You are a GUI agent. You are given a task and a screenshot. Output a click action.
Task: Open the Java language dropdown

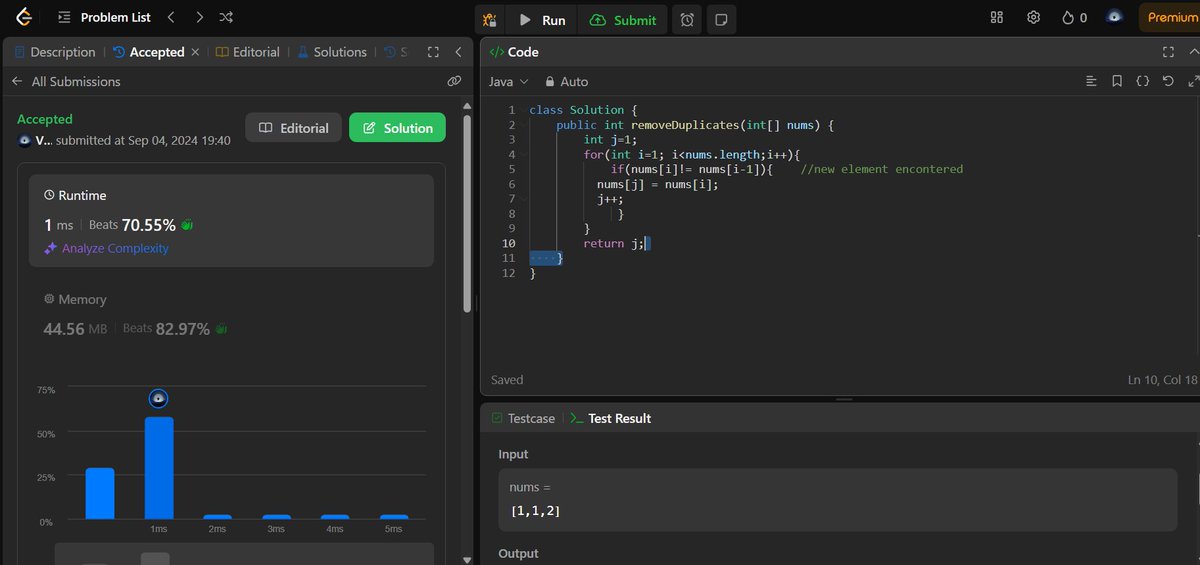pyautogui.click(x=508, y=82)
